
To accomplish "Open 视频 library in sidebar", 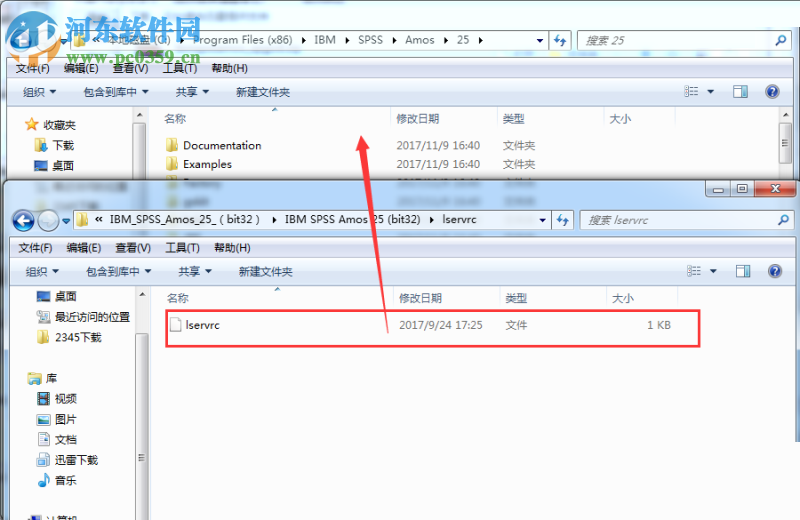I will tap(57, 399).
